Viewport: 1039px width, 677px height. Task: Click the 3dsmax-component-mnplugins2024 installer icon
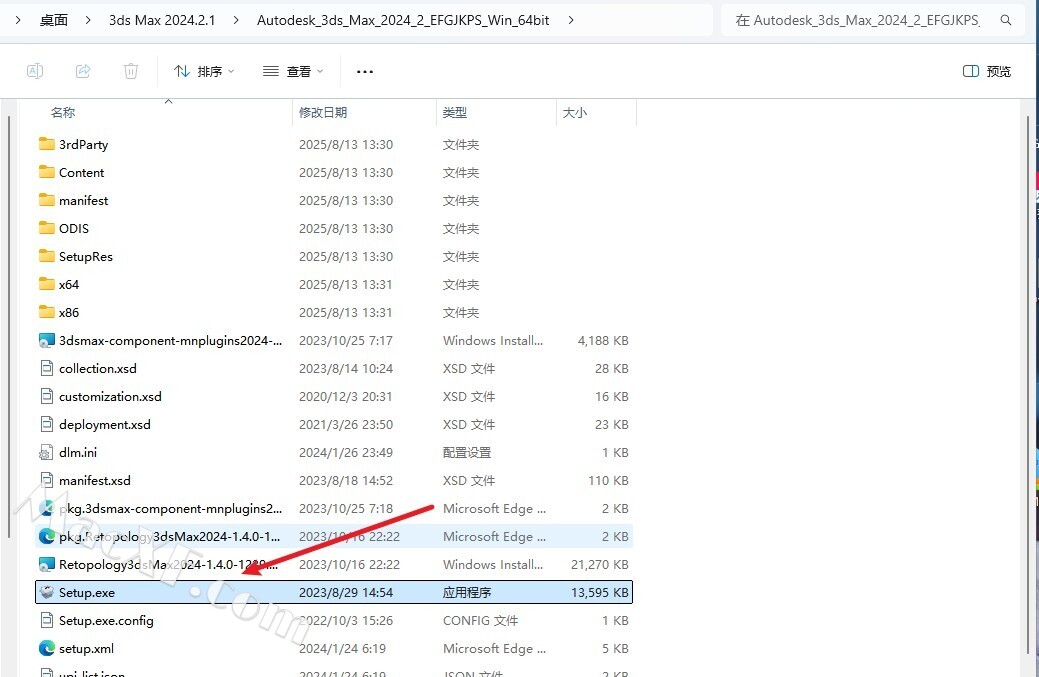[x=46, y=340]
